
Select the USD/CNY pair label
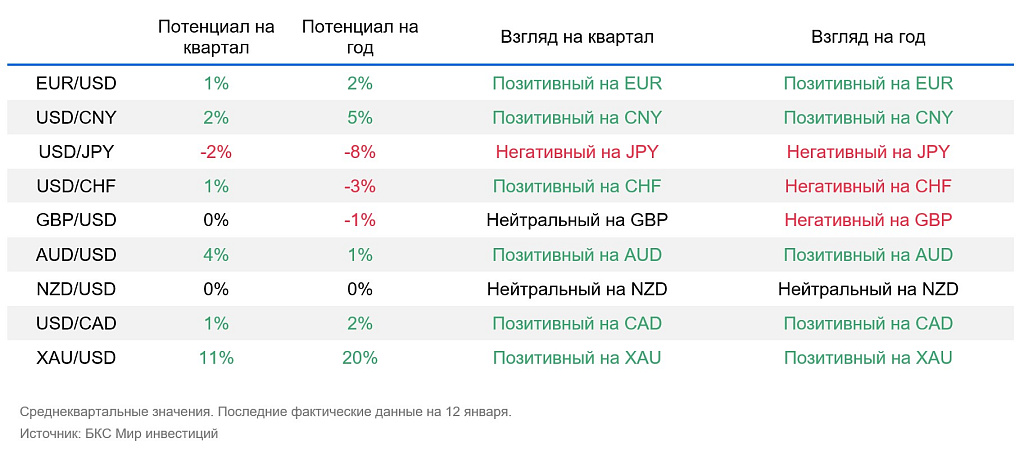pyautogui.click(x=76, y=118)
